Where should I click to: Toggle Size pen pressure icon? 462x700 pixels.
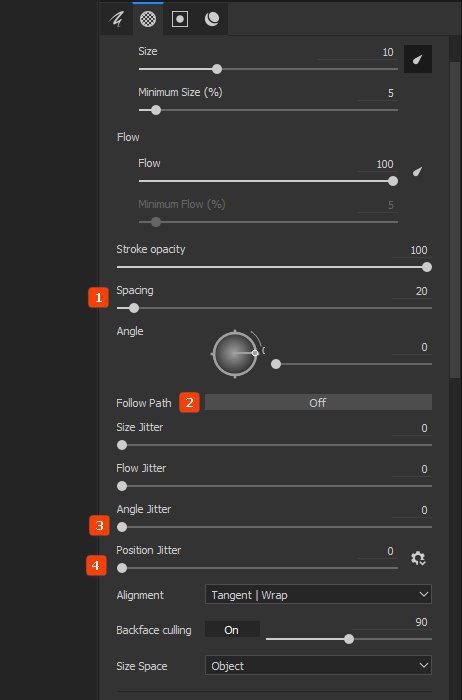[418, 59]
